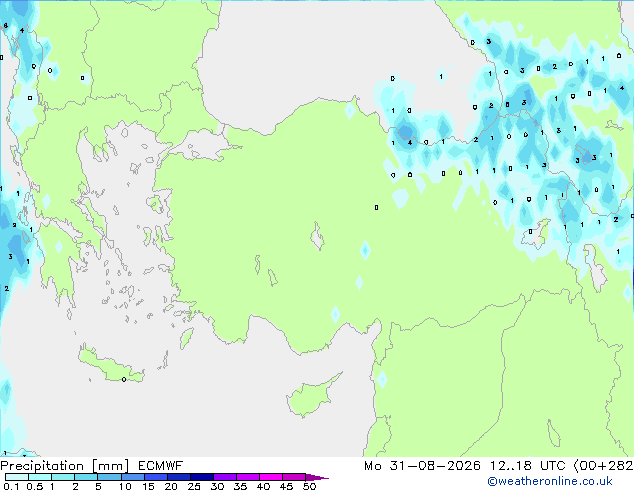Screen dimensions: 634x490
Task: Click the 'Precipitation [mm]' title text
Action: [x=64, y=466]
